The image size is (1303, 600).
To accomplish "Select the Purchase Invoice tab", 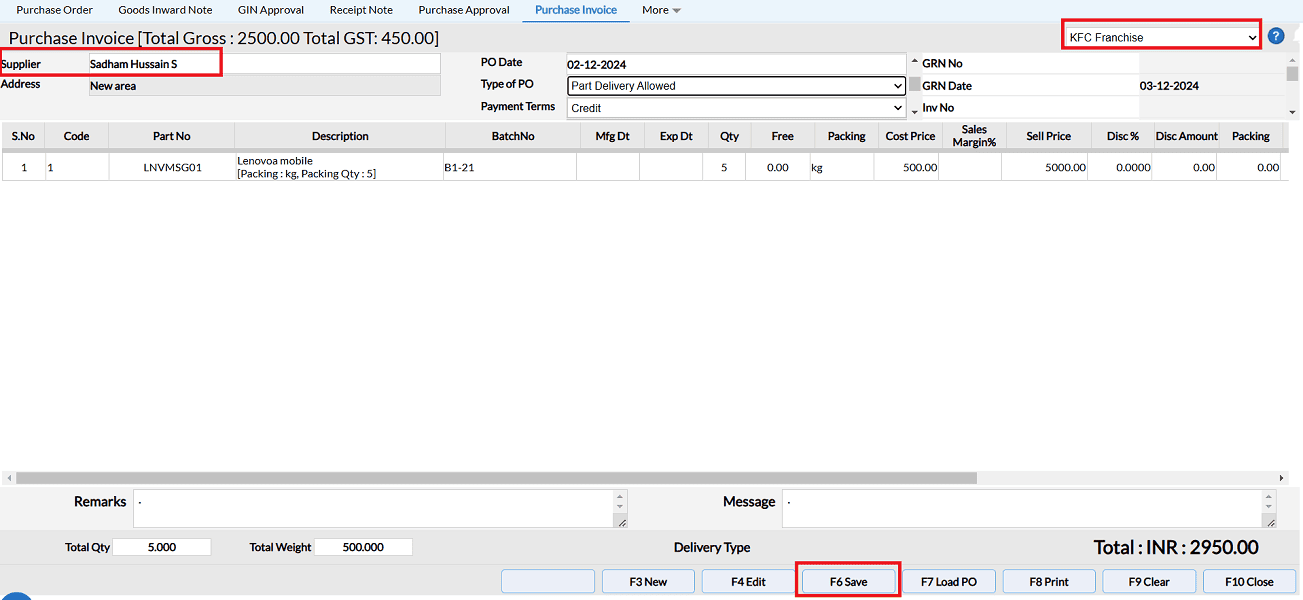I will point(576,10).
